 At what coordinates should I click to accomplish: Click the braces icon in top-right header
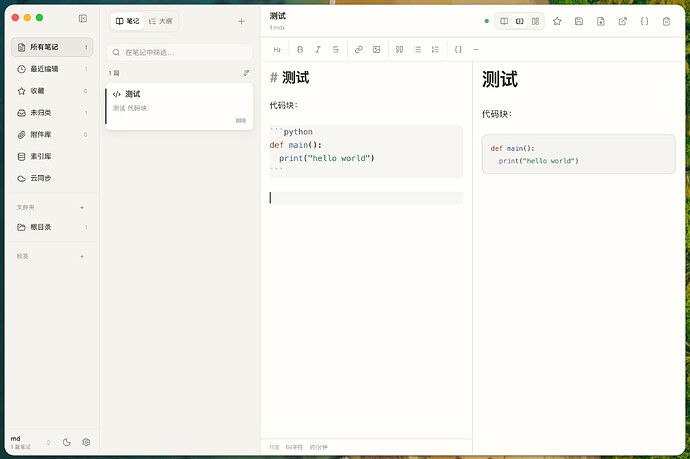click(x=644, y=21)
